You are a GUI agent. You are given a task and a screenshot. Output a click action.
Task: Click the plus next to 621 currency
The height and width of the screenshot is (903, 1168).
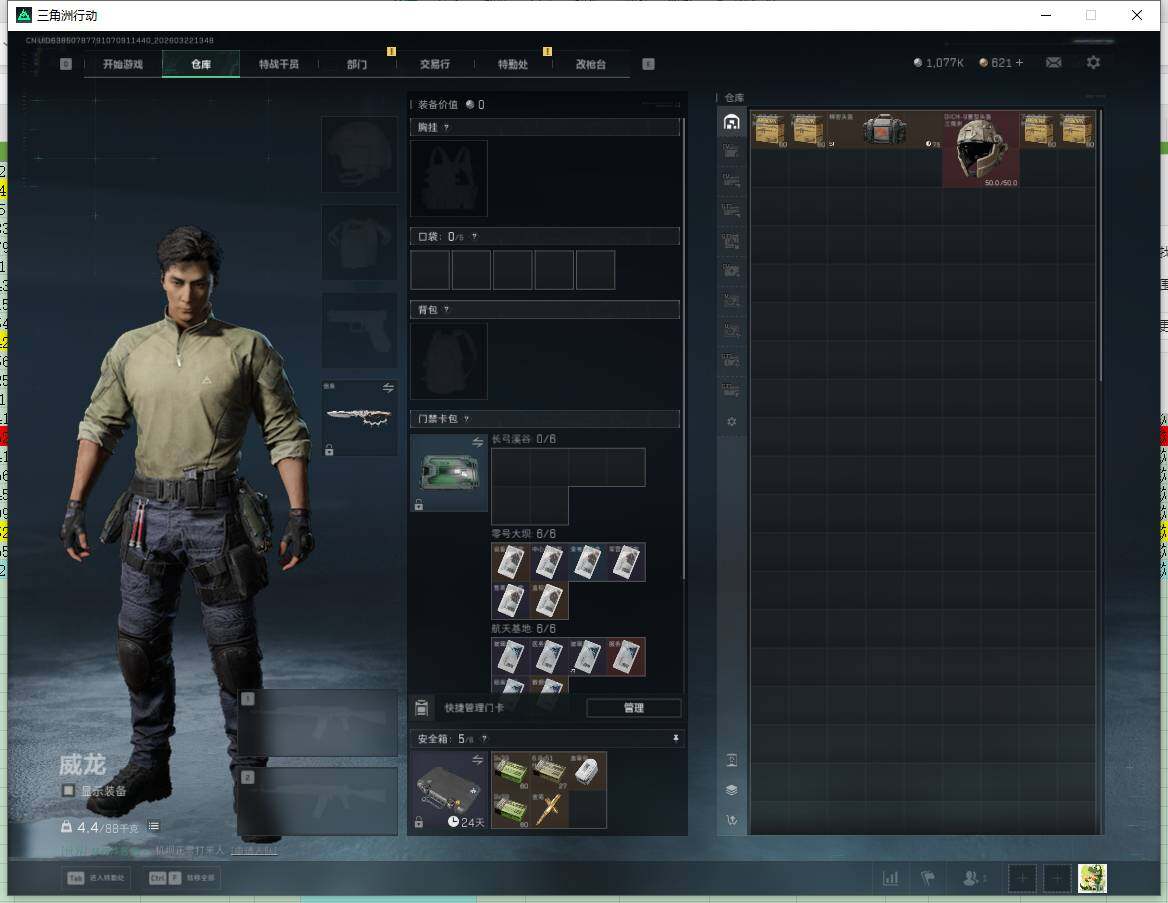point(1019,63)
